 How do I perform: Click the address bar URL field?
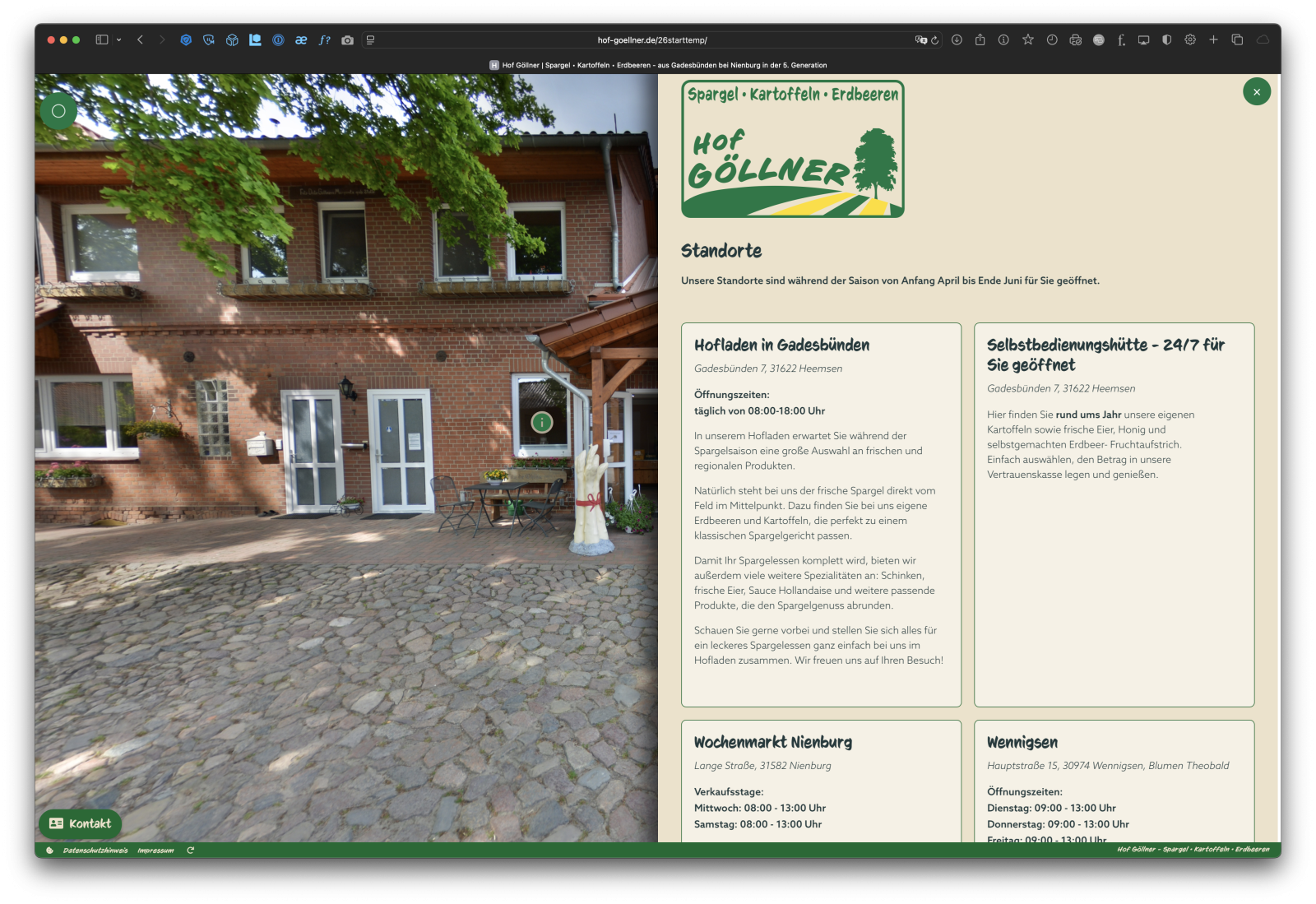[651, 40]
